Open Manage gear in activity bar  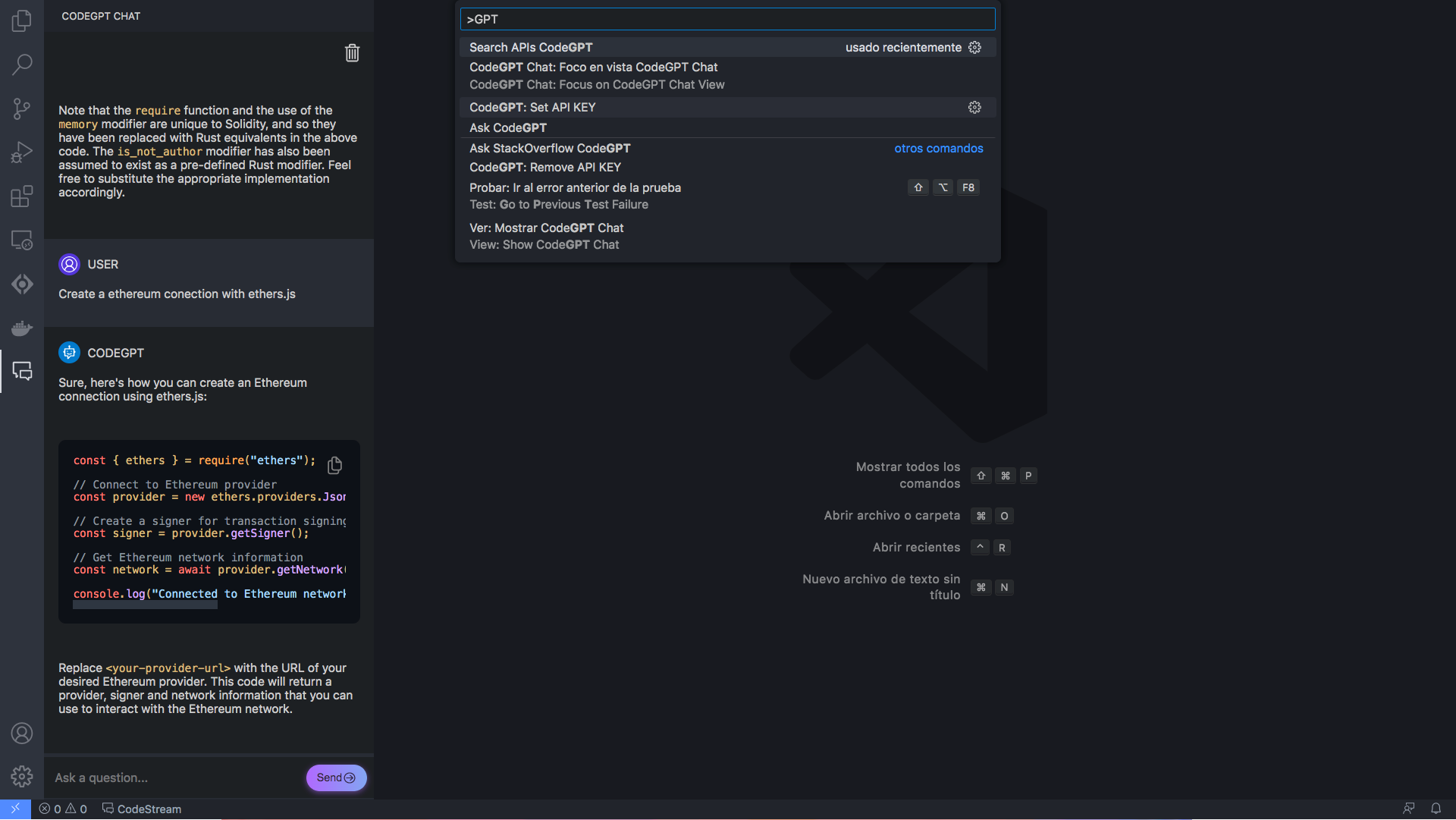point(22,777)
